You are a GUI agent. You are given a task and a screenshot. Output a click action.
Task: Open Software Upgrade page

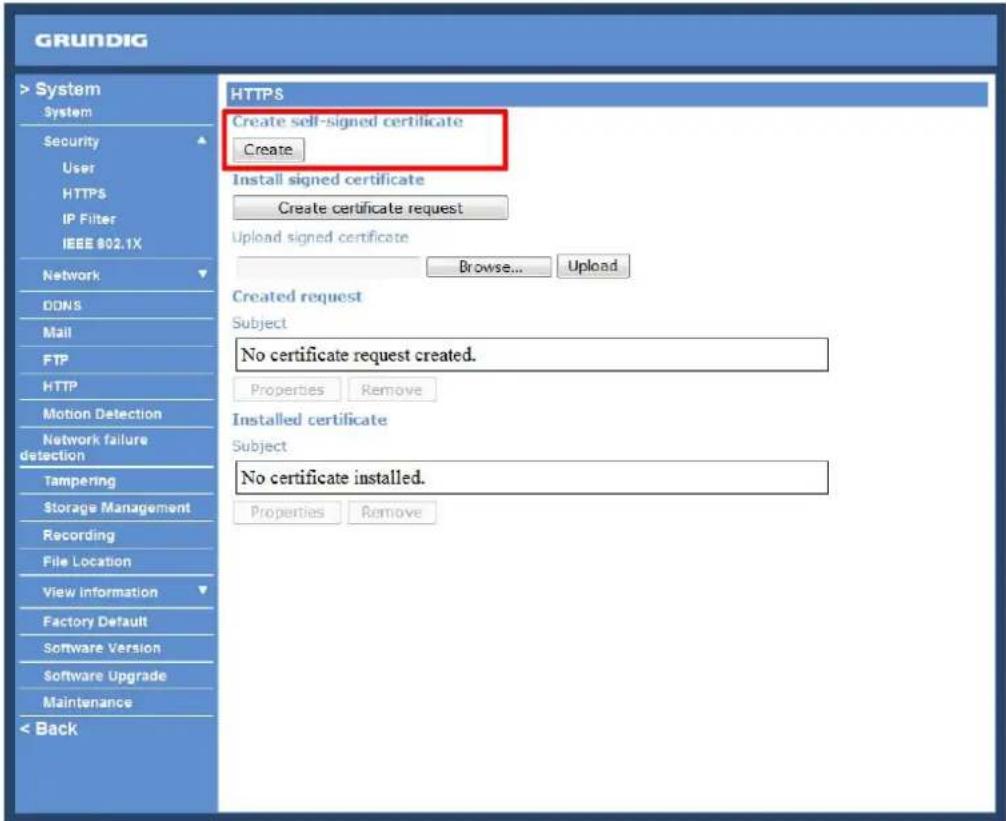point(105,676)
